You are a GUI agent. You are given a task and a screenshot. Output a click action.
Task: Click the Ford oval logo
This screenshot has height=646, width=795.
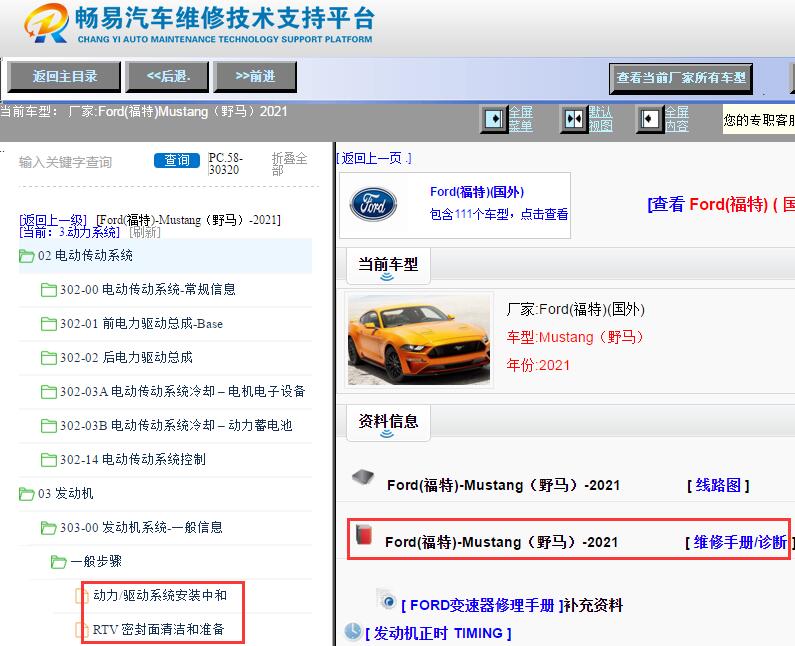click(x=373, y=204)
